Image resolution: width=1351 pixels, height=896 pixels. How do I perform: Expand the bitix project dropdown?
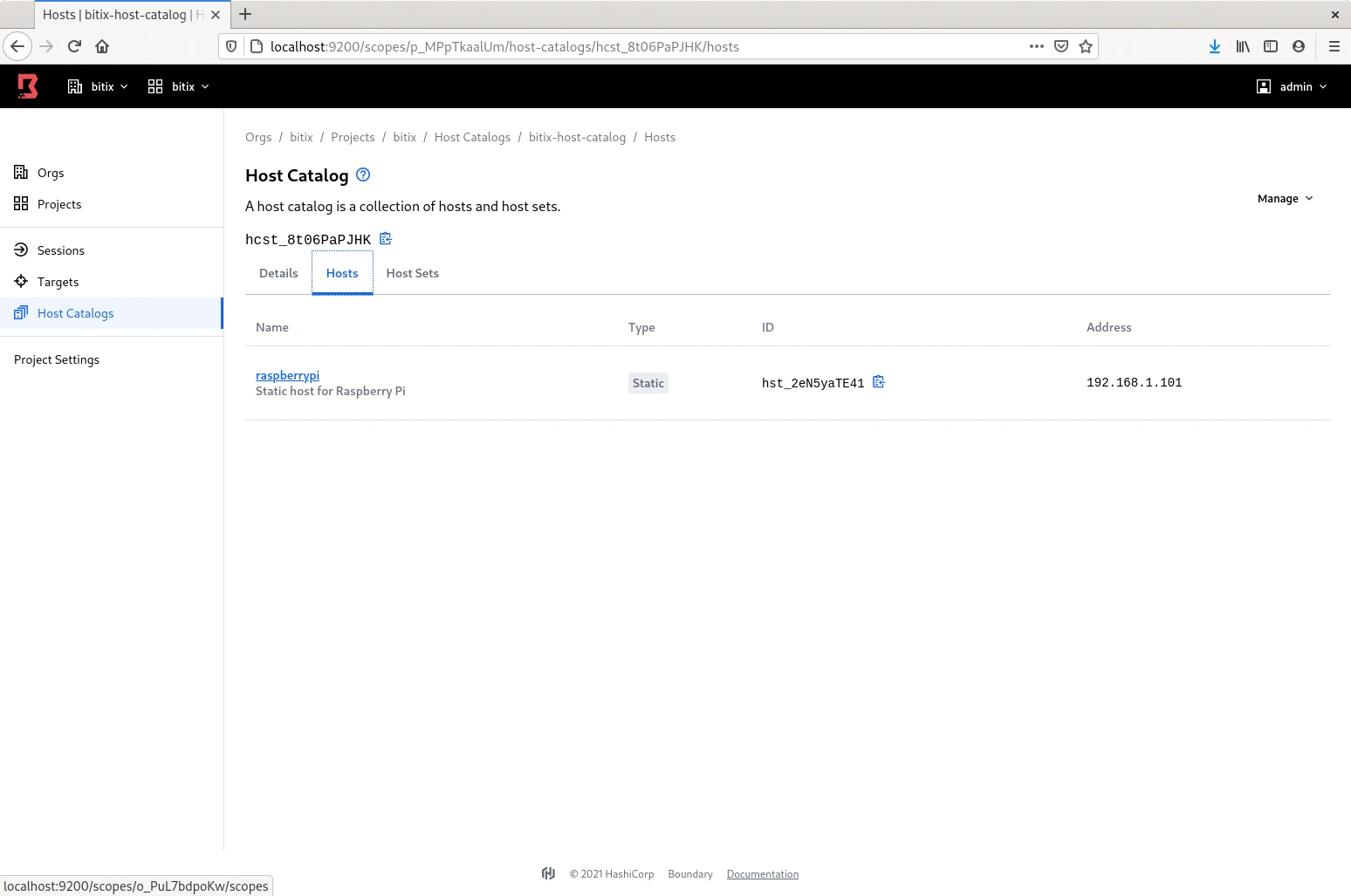tap(179, 86)
